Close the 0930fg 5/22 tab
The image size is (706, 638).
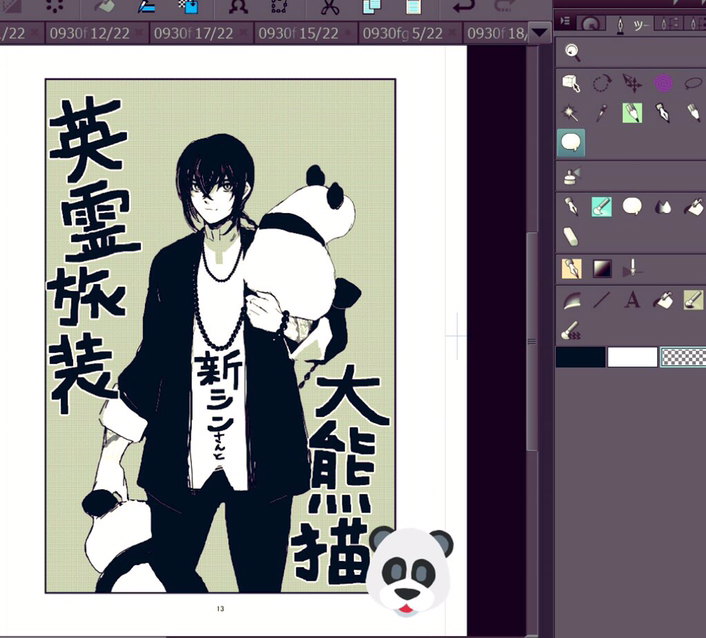tap(453, 33)
